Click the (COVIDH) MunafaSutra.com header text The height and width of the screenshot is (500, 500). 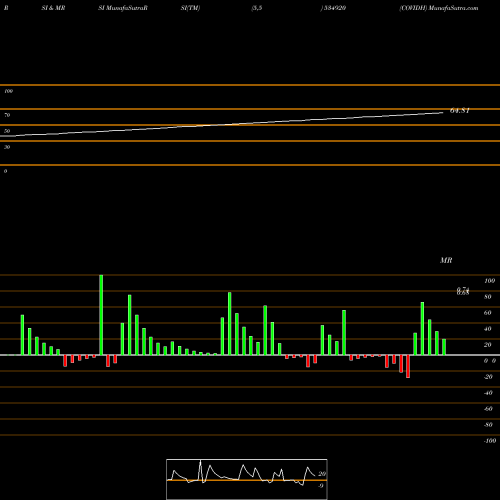click(439, 8)
